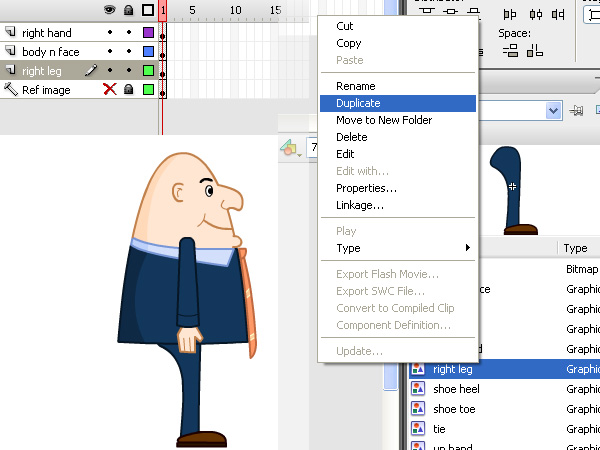Click distribute right edge icon in Align panel
600x450 pixels.
tap(558, 15)
